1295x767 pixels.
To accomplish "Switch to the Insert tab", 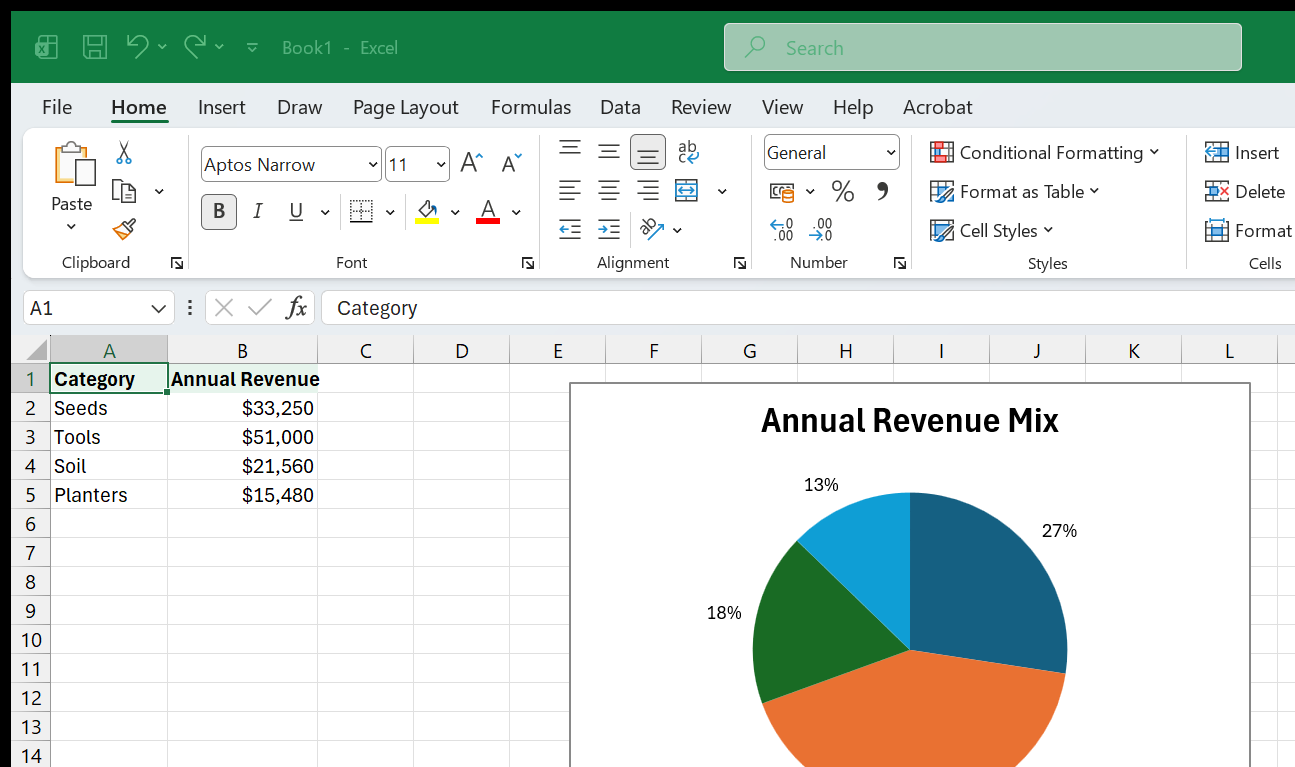I will pos(222,107).
